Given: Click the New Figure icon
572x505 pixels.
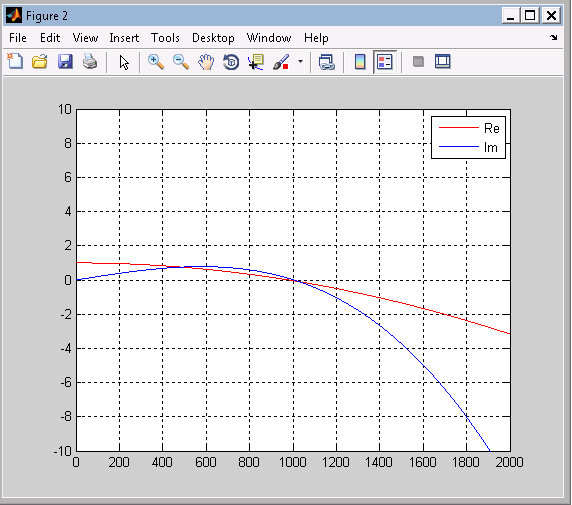Looking at the screenshot, I should pos(15,62).
